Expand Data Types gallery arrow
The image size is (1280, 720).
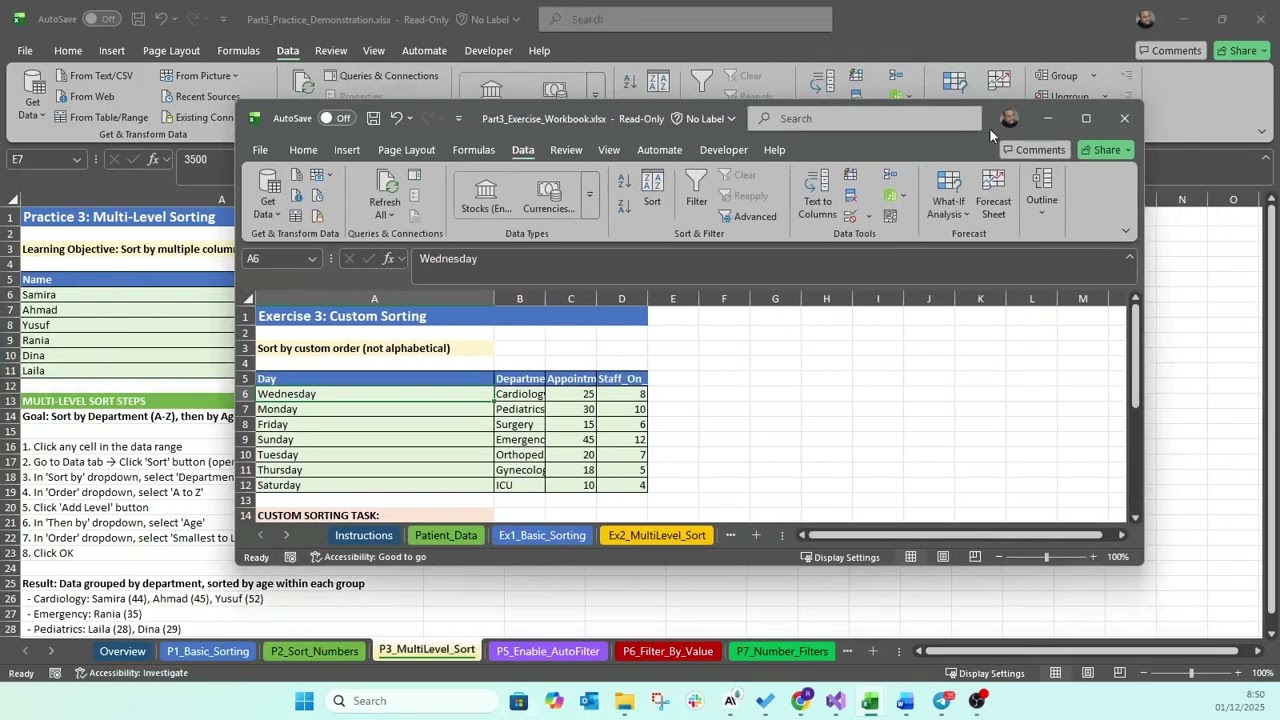(x=589, y=195)
